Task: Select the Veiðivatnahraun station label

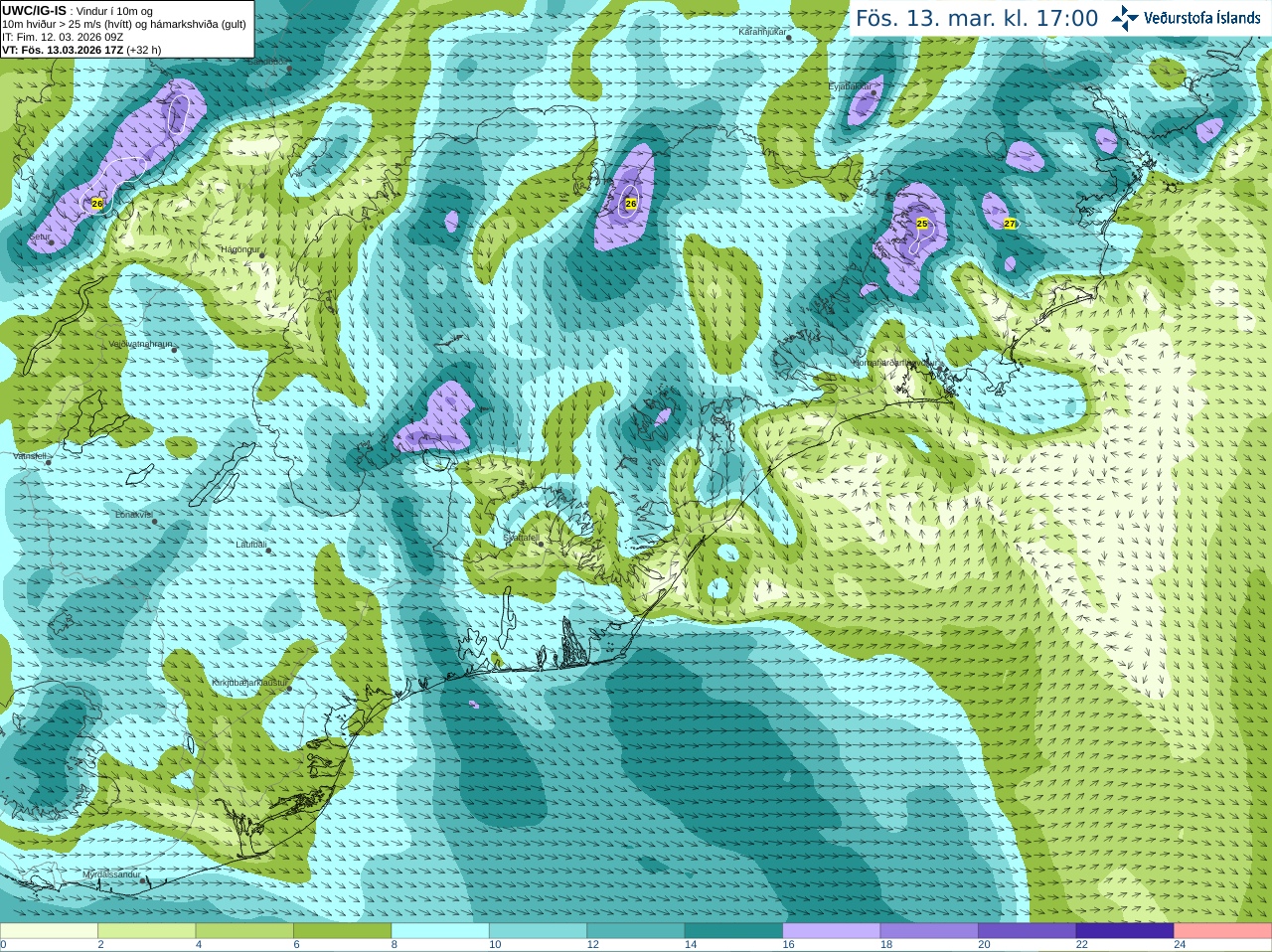Action: point(140,344)
